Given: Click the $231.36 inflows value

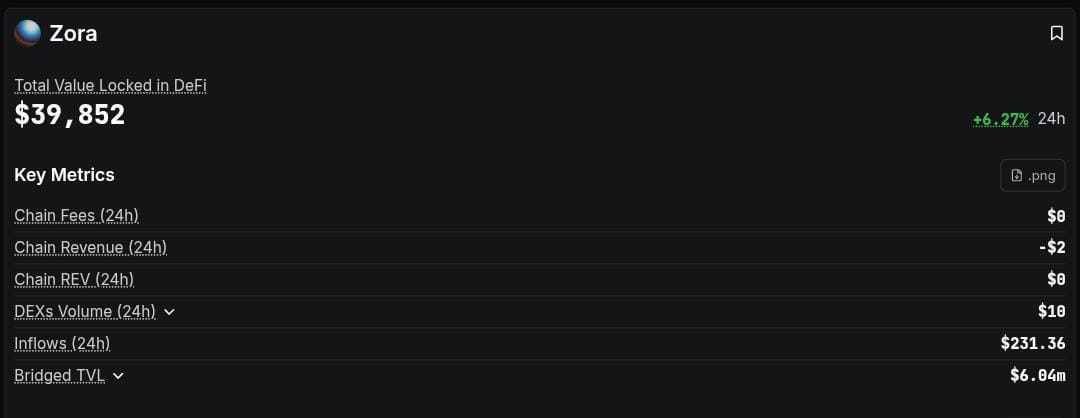Looking at the screenshot, I should [x=1032, y=344].
